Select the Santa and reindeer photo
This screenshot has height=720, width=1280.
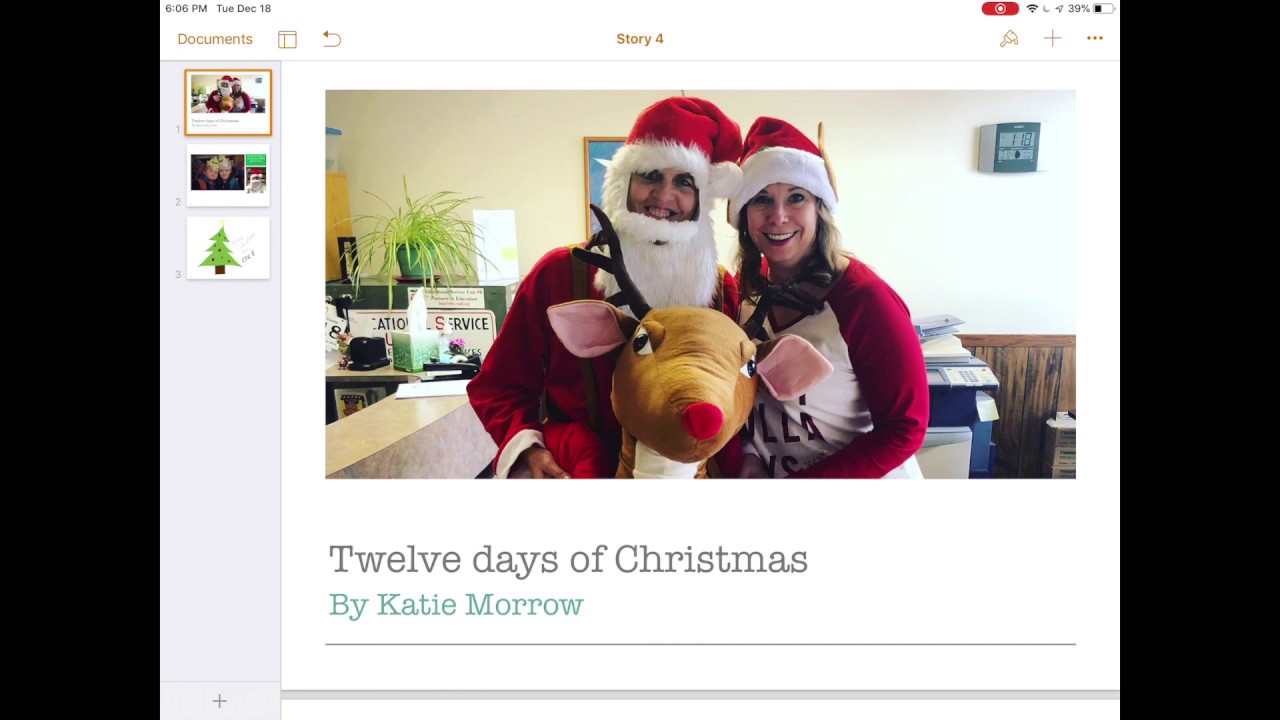(x=700, y=284)
